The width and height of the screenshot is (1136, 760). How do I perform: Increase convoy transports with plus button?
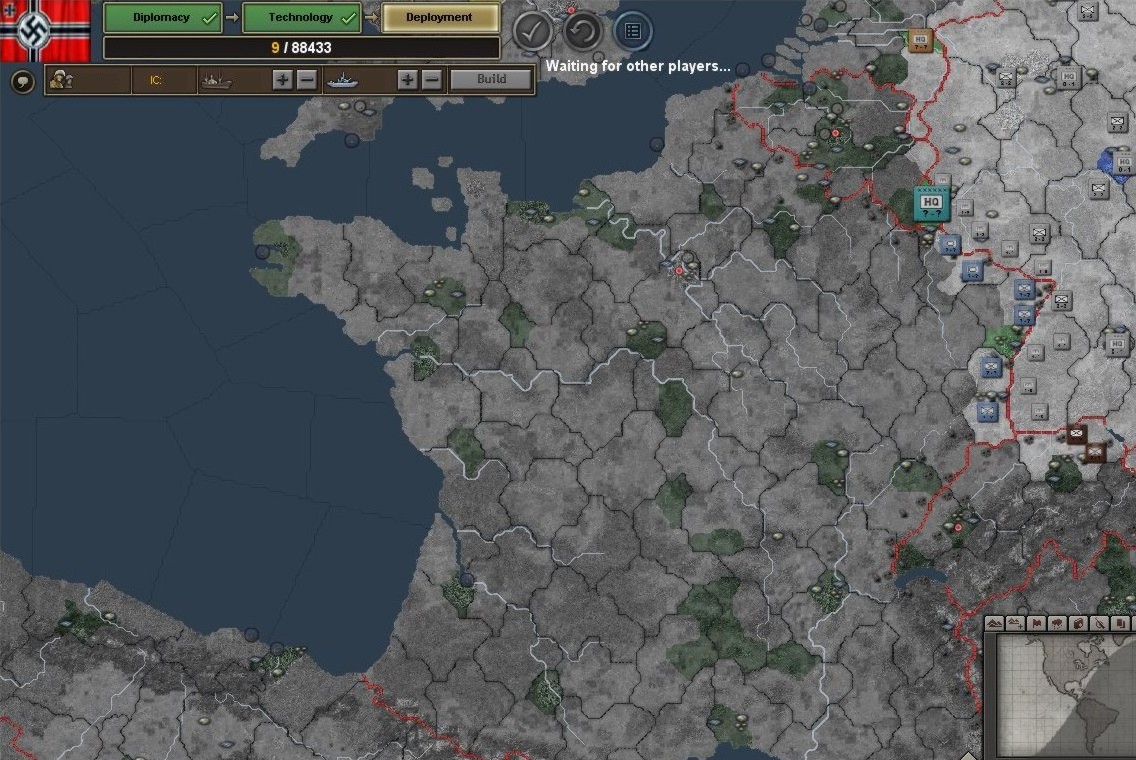(x=283, y=80)
